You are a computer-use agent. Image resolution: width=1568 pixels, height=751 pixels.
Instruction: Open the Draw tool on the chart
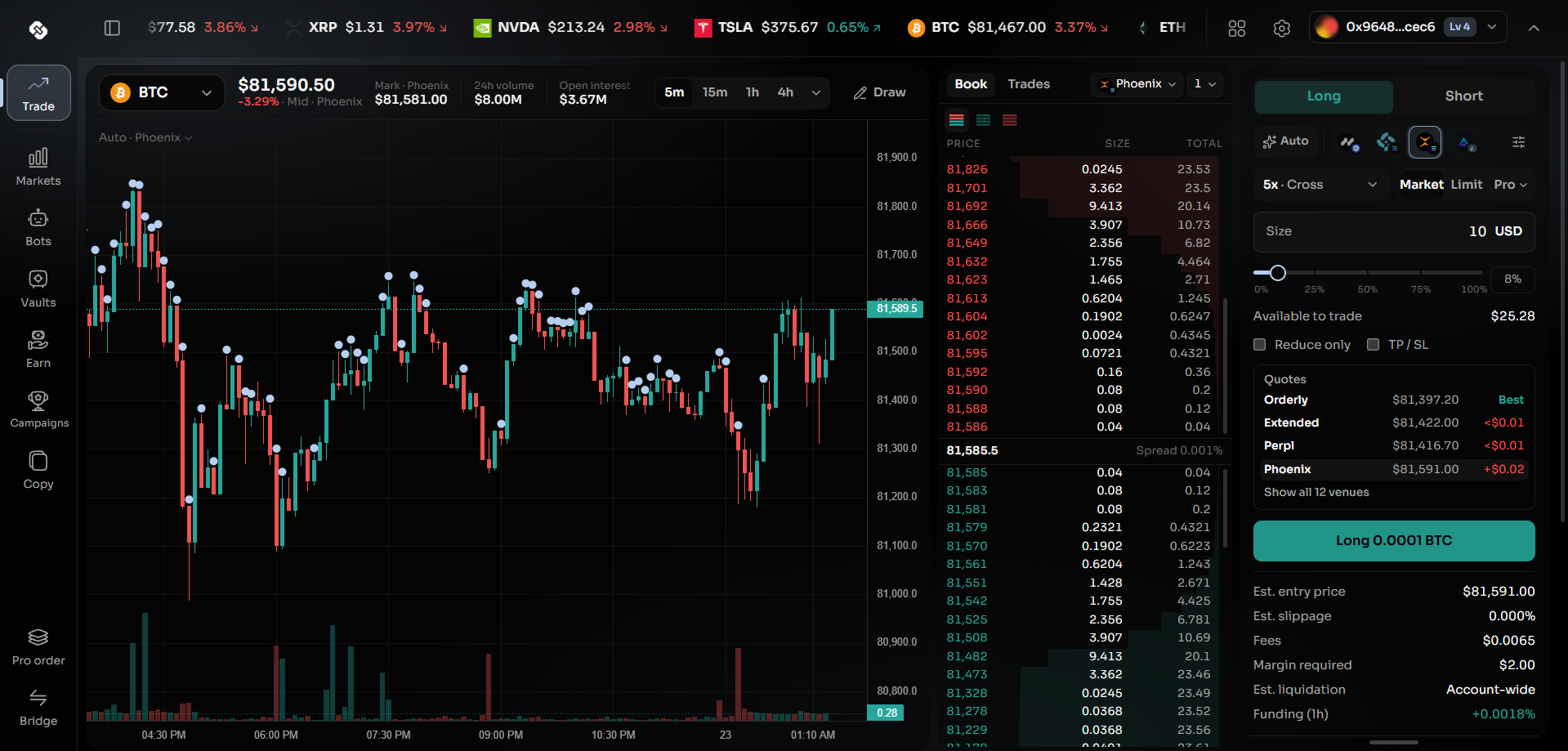tap(880, 92)
